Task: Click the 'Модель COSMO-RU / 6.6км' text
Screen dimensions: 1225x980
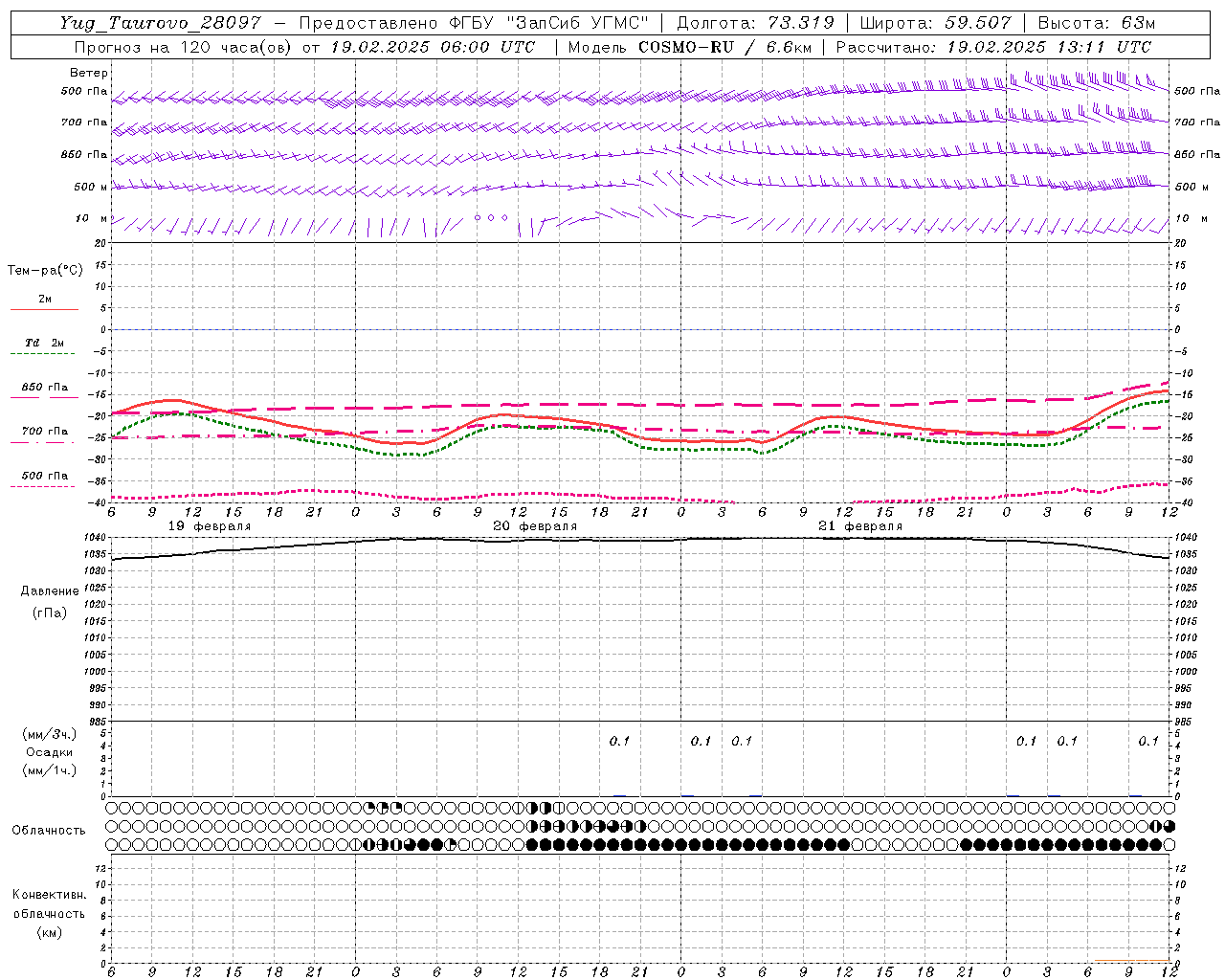Action: [x=689, y=47]
